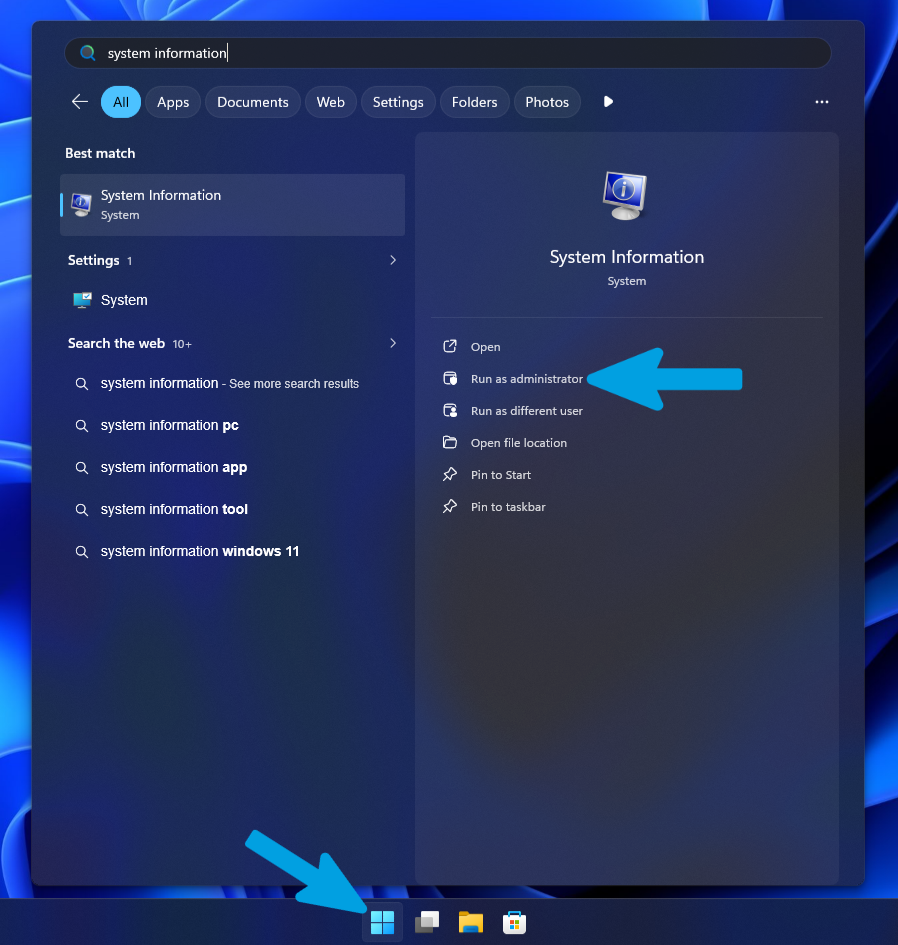Click search icon beside 'system information app'
This screenshot has width=898, height=945.
(81, 468)
